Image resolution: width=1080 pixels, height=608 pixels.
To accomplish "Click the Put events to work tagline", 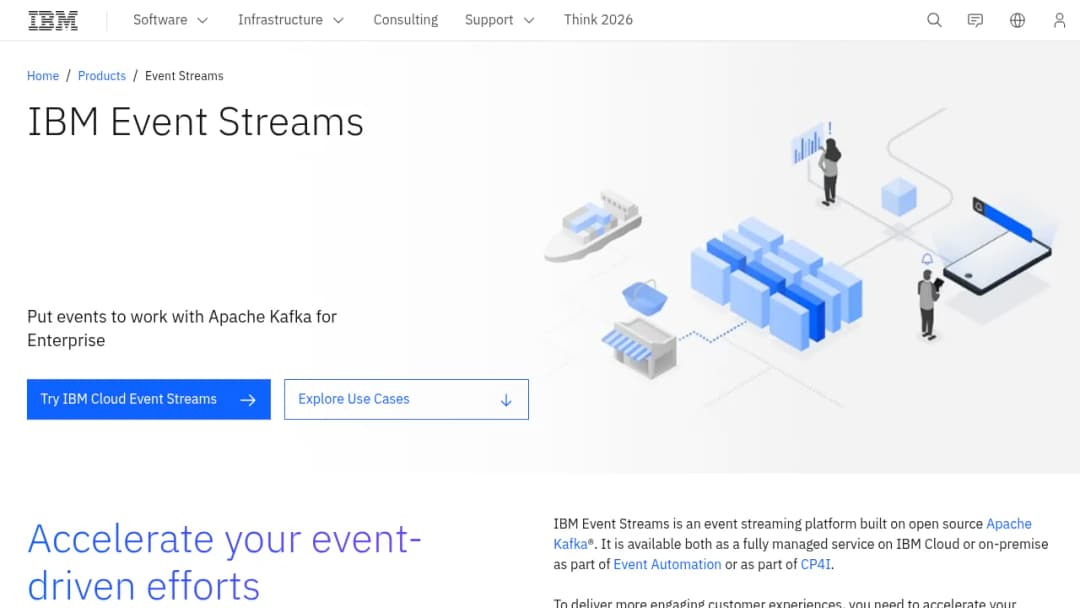I will pyautogui.click(x=182, y=328).
